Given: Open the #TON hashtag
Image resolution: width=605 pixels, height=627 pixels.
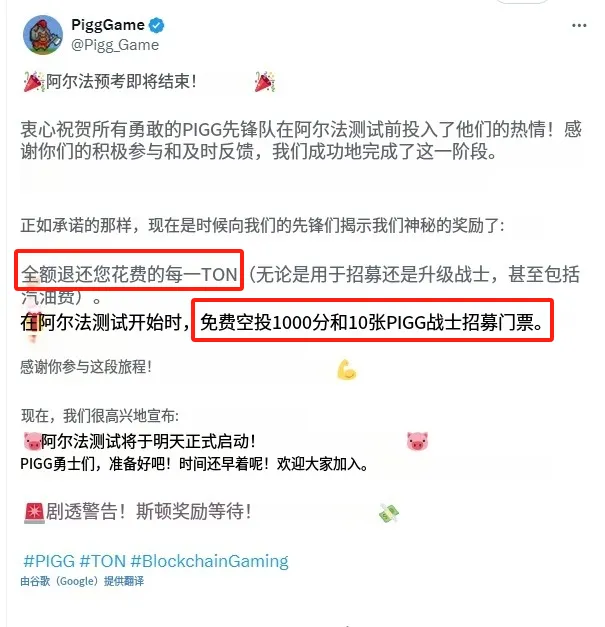Looking at the screenshot, I should pos(103,561).
